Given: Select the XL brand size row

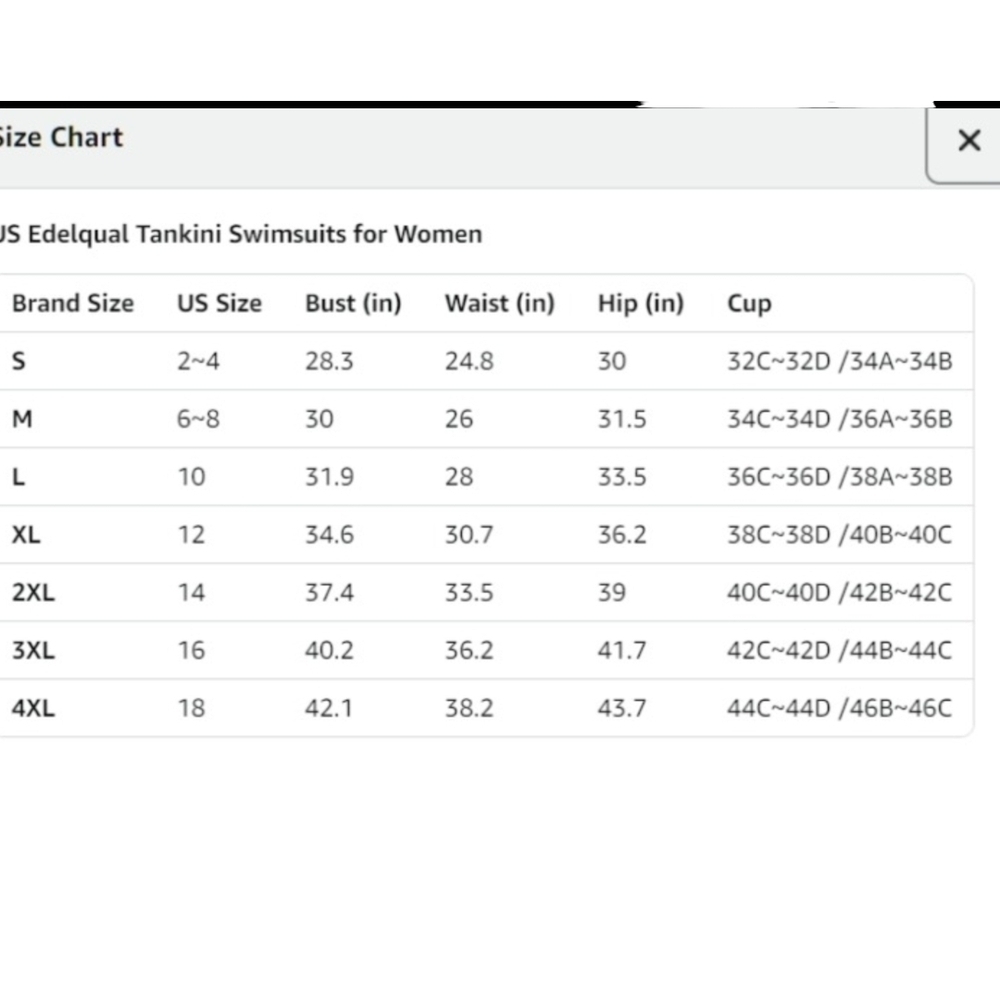Looking at the screenshot, I should [486, 534].
